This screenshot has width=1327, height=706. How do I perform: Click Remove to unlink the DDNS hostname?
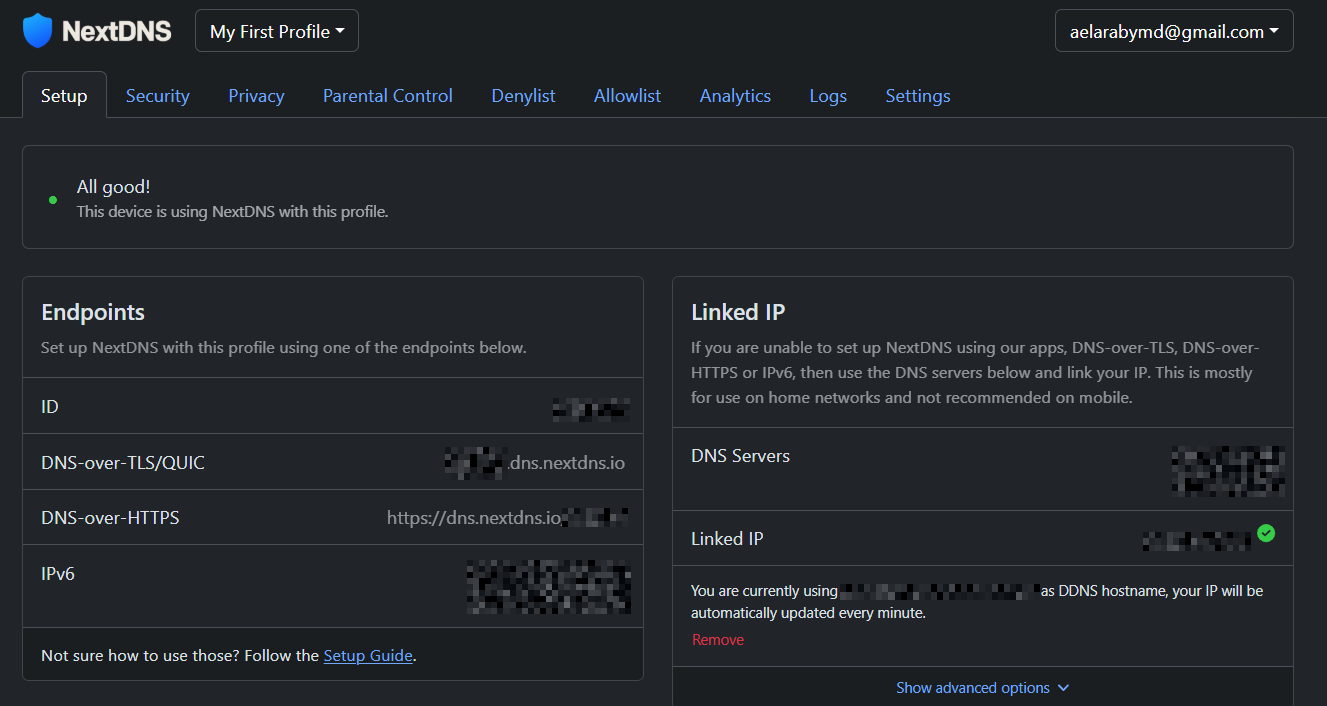pyautogui.click(x=717, y=640)
